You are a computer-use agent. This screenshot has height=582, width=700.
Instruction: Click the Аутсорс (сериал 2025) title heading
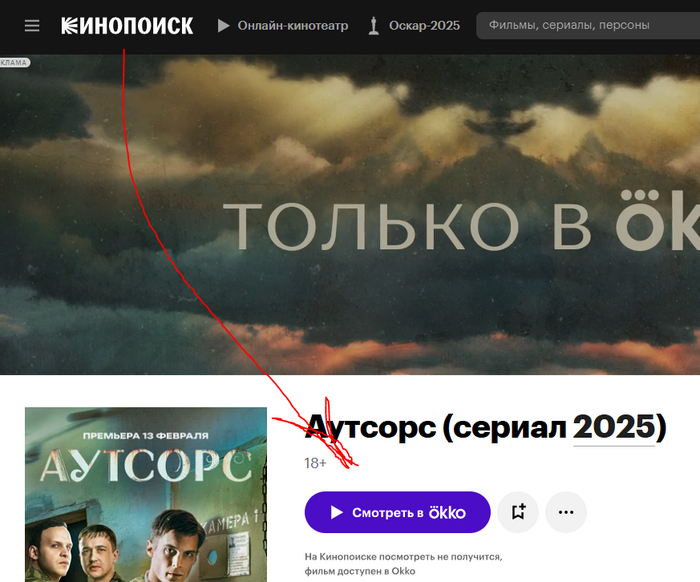pos(485,427)
